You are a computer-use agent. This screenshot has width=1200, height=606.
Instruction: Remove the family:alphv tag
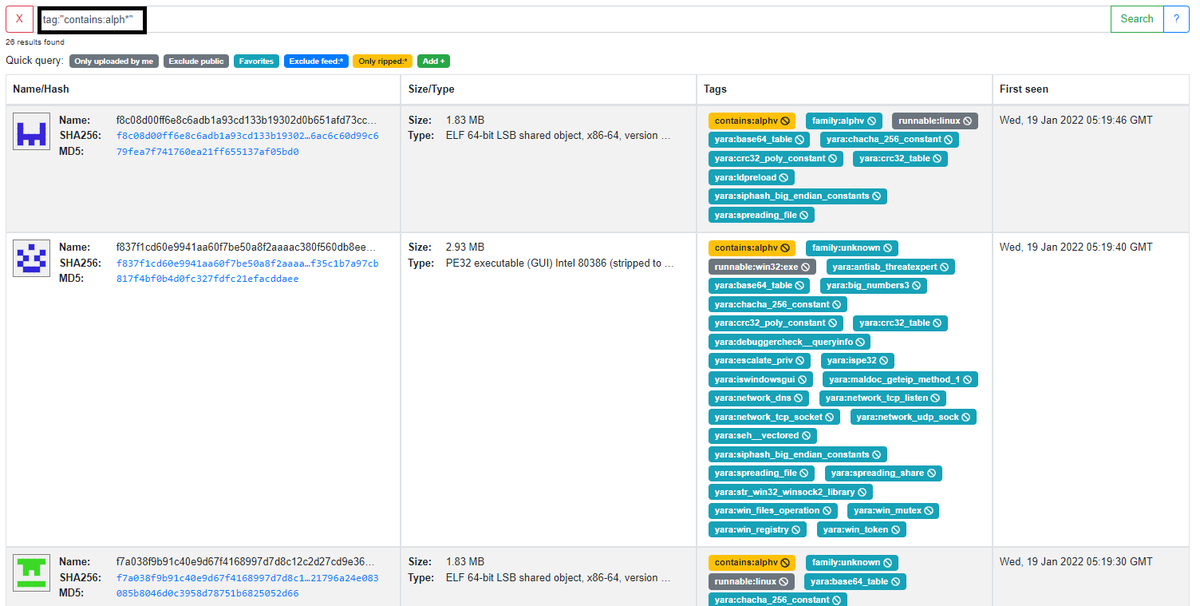point(873,121)
